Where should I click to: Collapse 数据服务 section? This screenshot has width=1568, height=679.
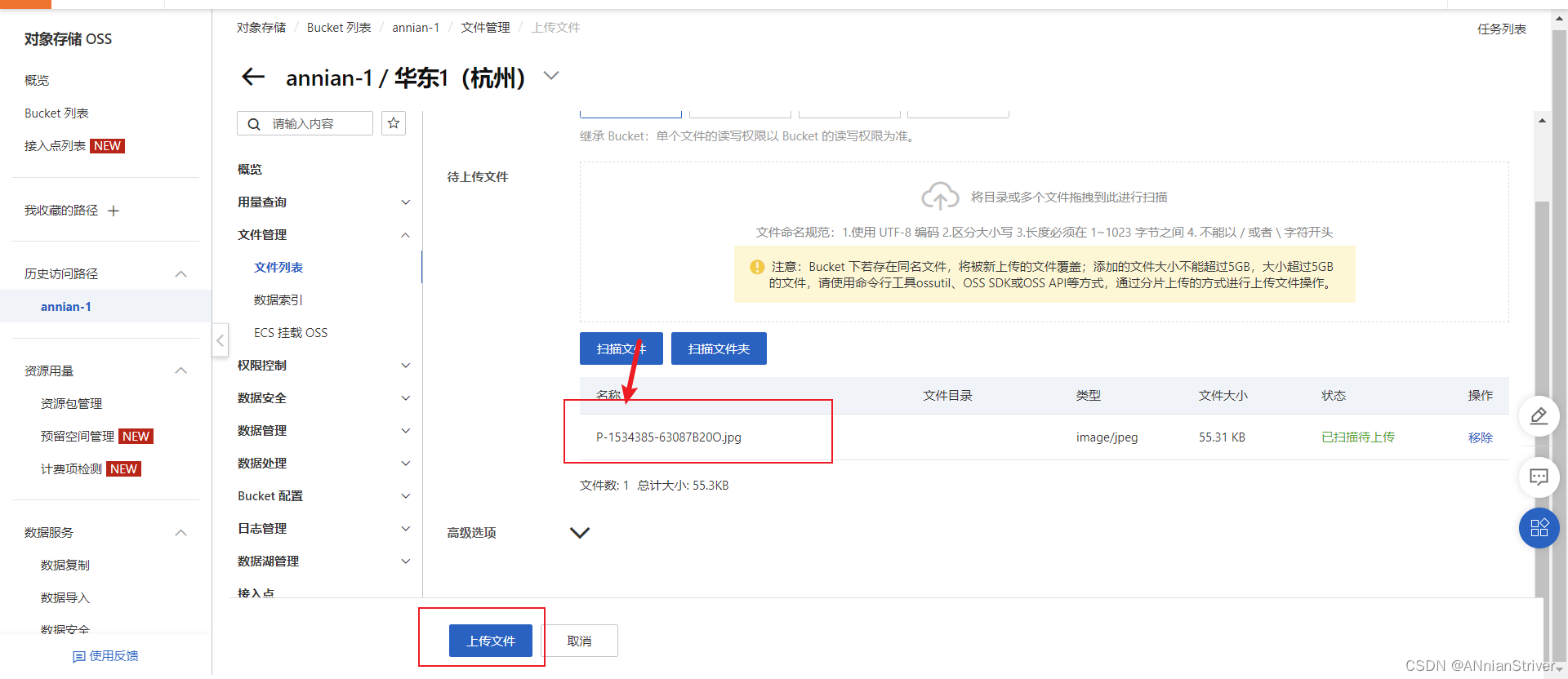(181, 532)
